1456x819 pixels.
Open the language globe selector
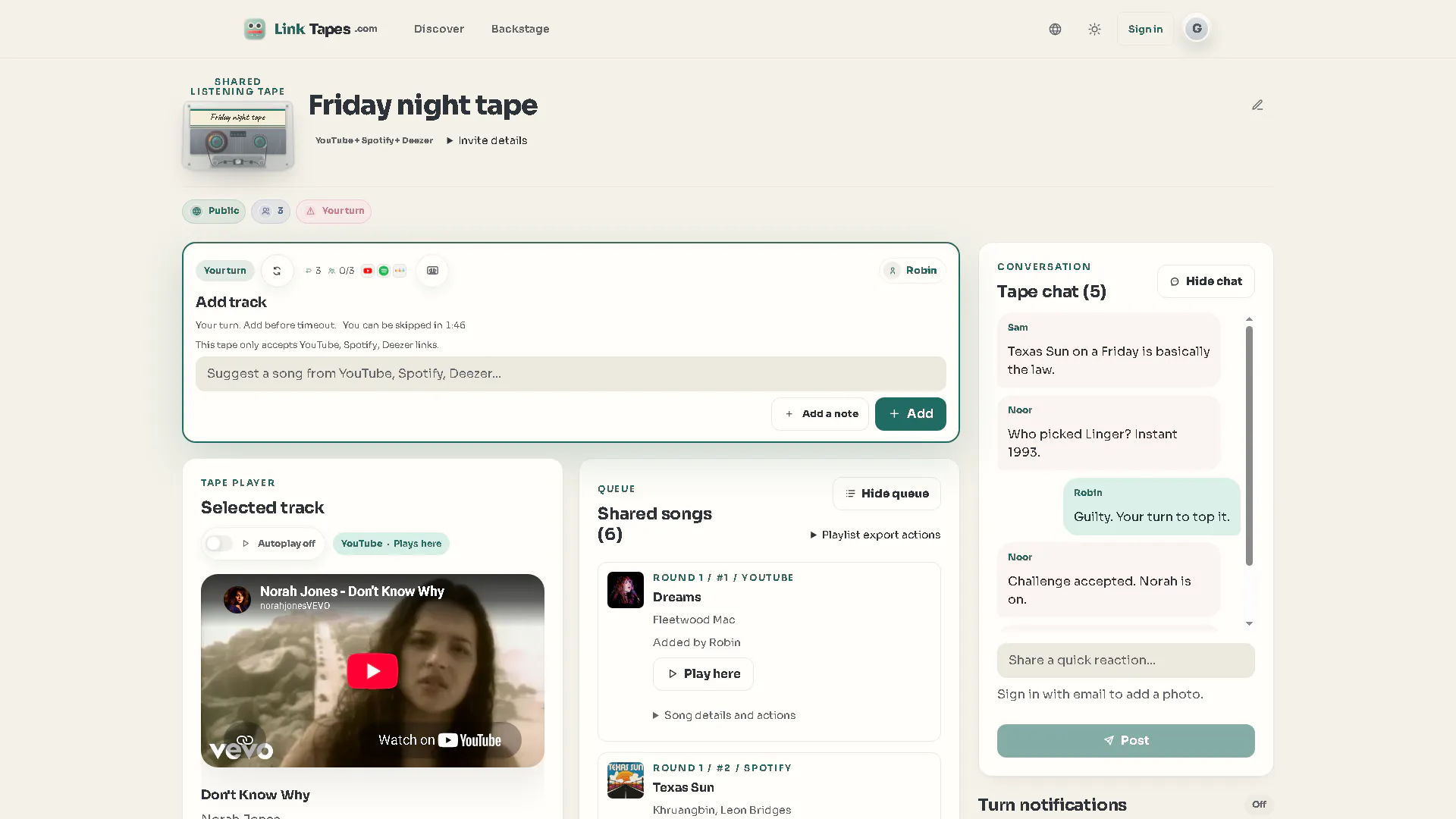1055,29
